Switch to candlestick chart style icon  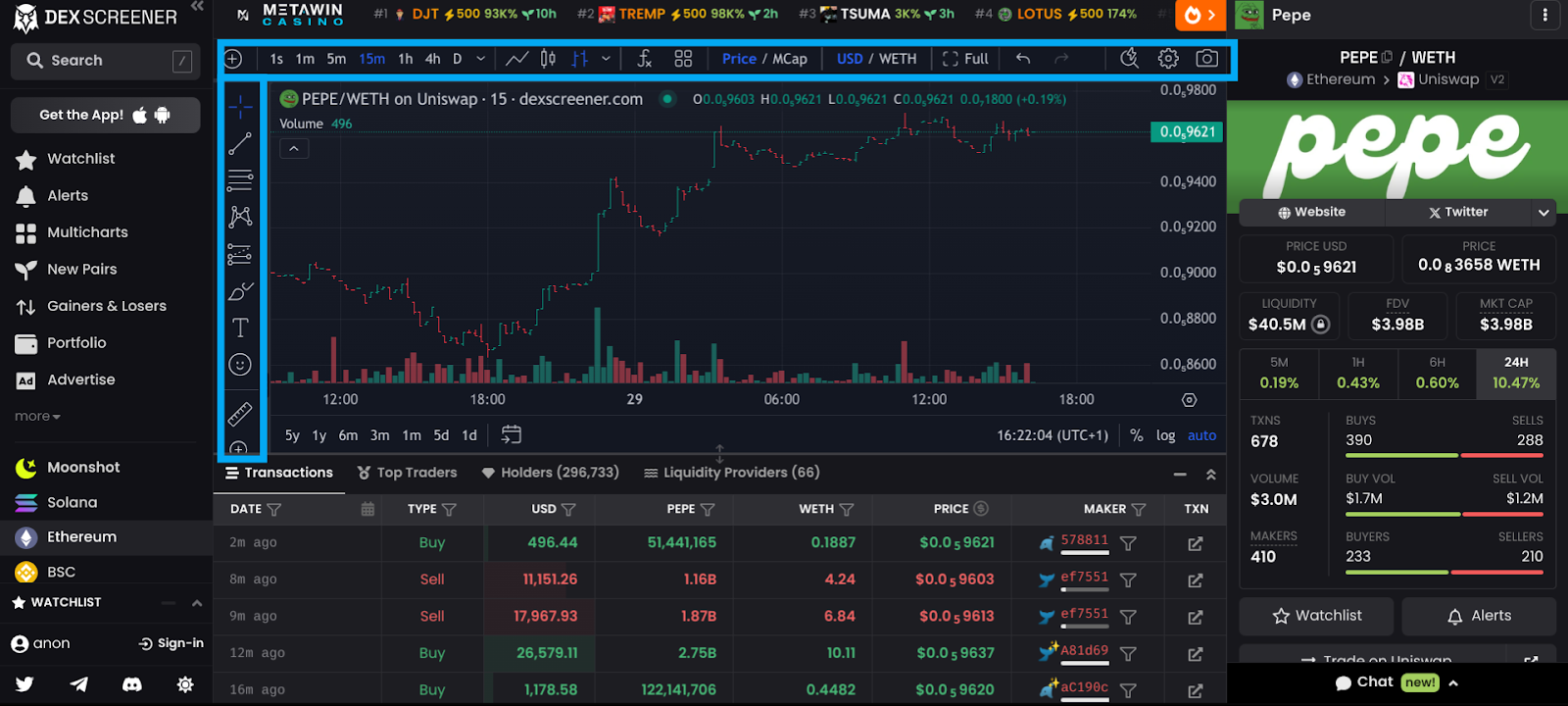tap(549, 59)
